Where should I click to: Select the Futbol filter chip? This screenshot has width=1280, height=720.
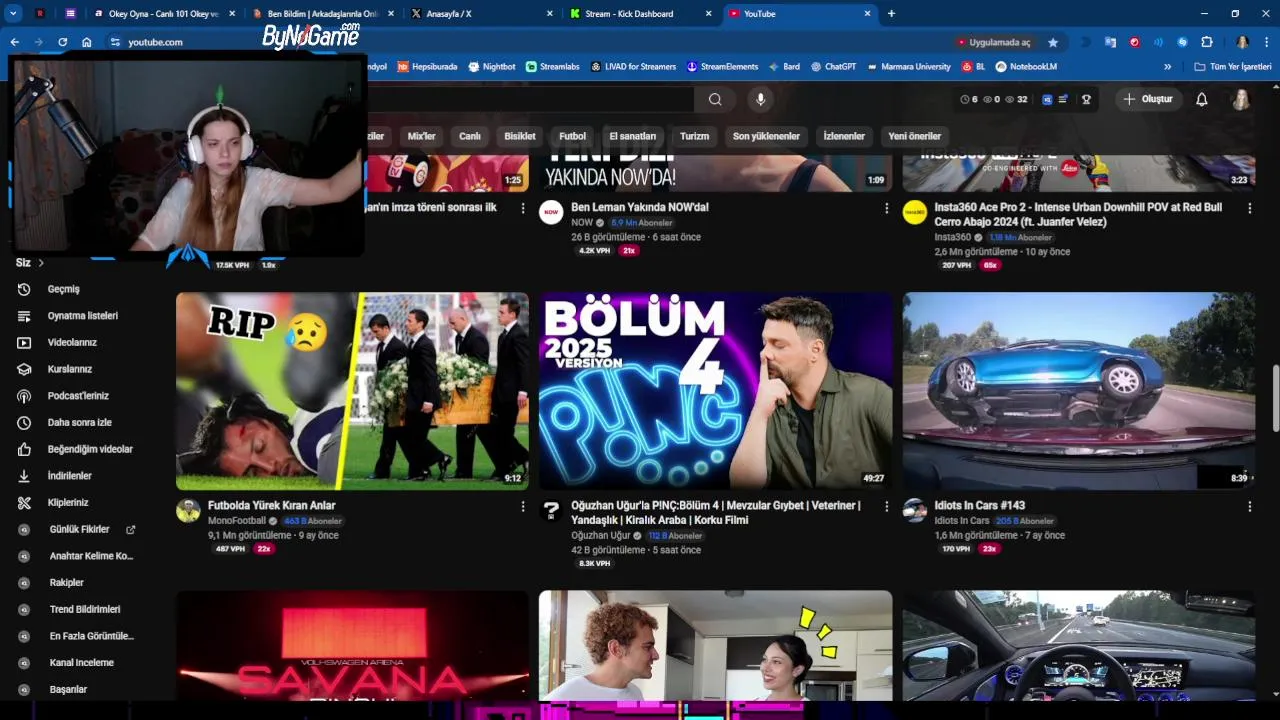(572, 136)
